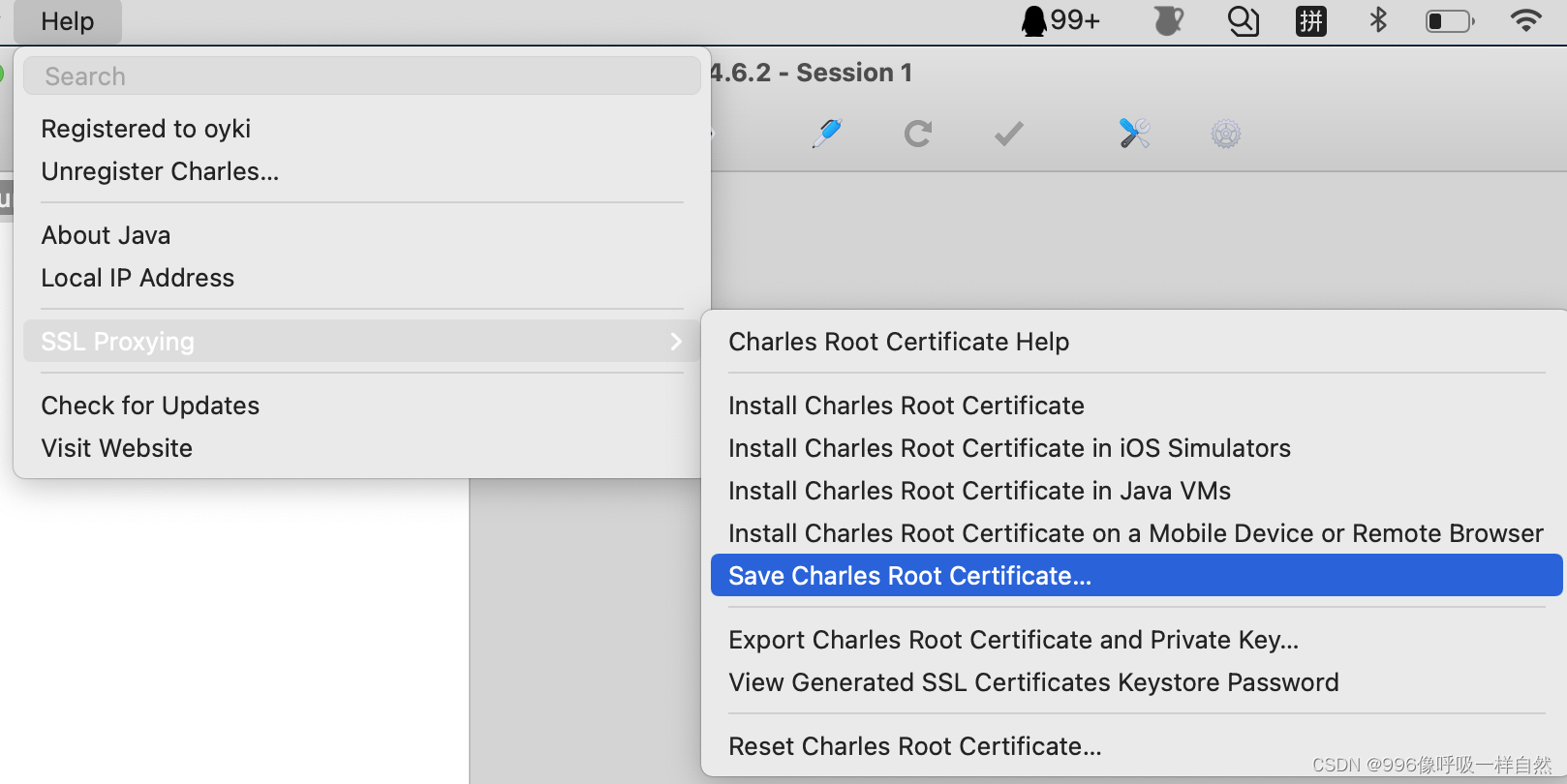The width and height of the screenshot is (1567, 784).
Task: Show Local IP Address
Action: pos(361,278)
